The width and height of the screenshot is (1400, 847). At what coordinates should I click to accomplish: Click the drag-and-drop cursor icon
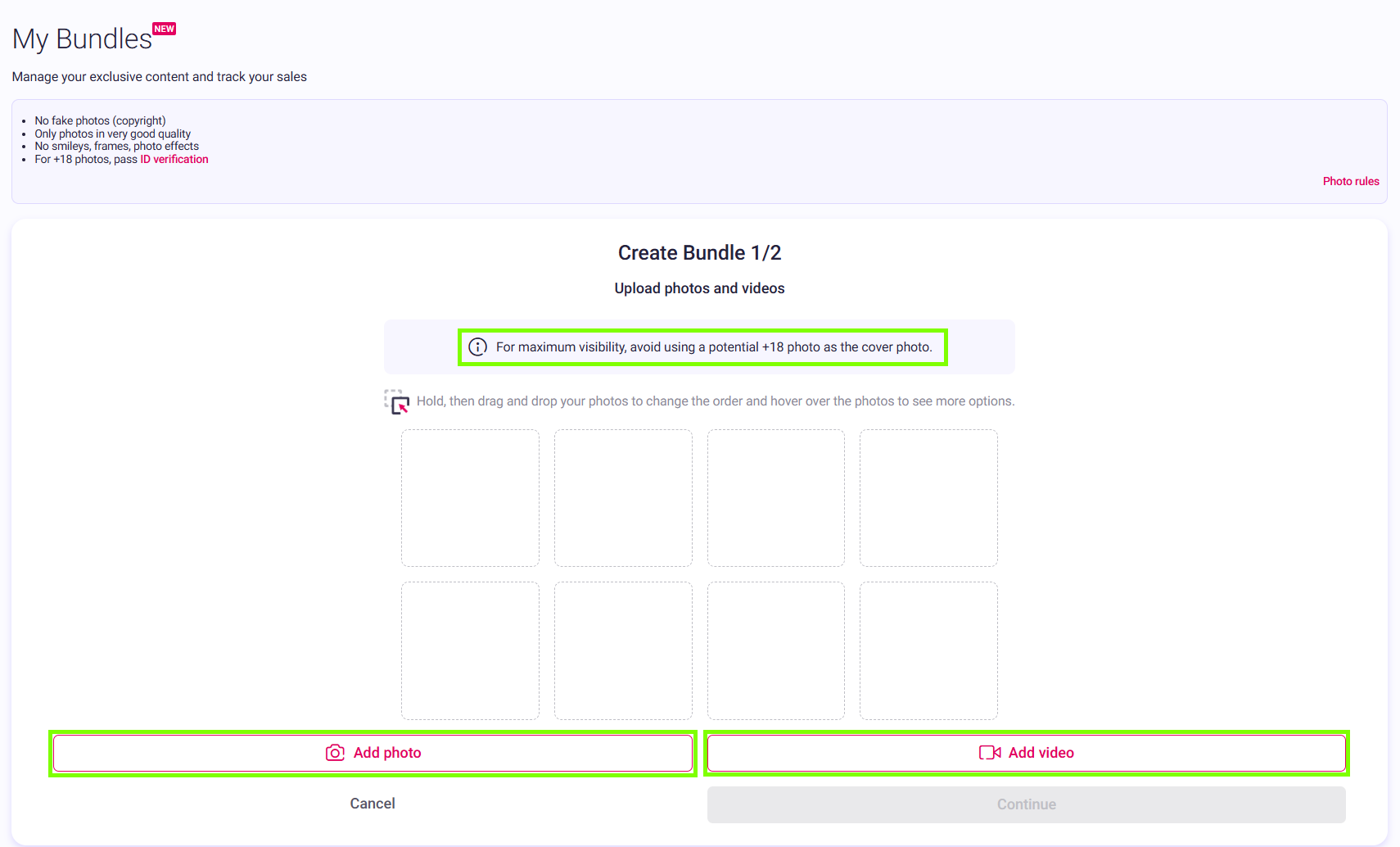(397, 401)
